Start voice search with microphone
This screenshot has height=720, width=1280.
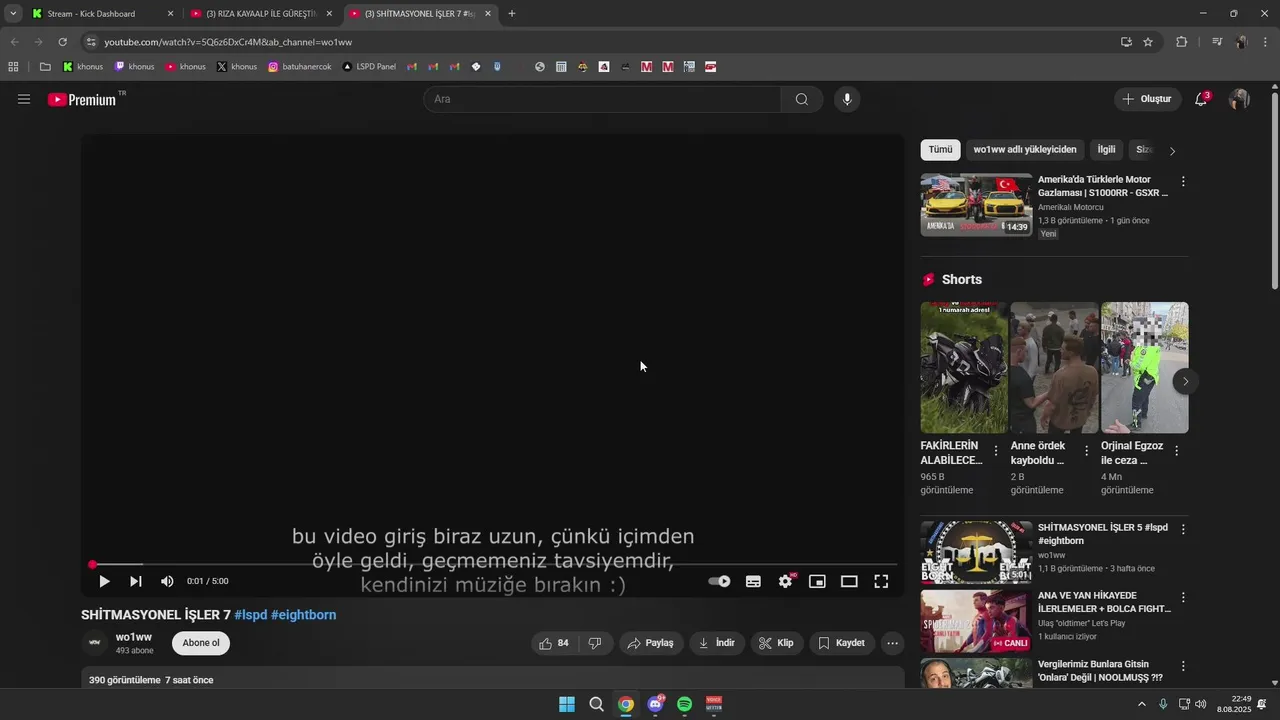pos(847,99)
